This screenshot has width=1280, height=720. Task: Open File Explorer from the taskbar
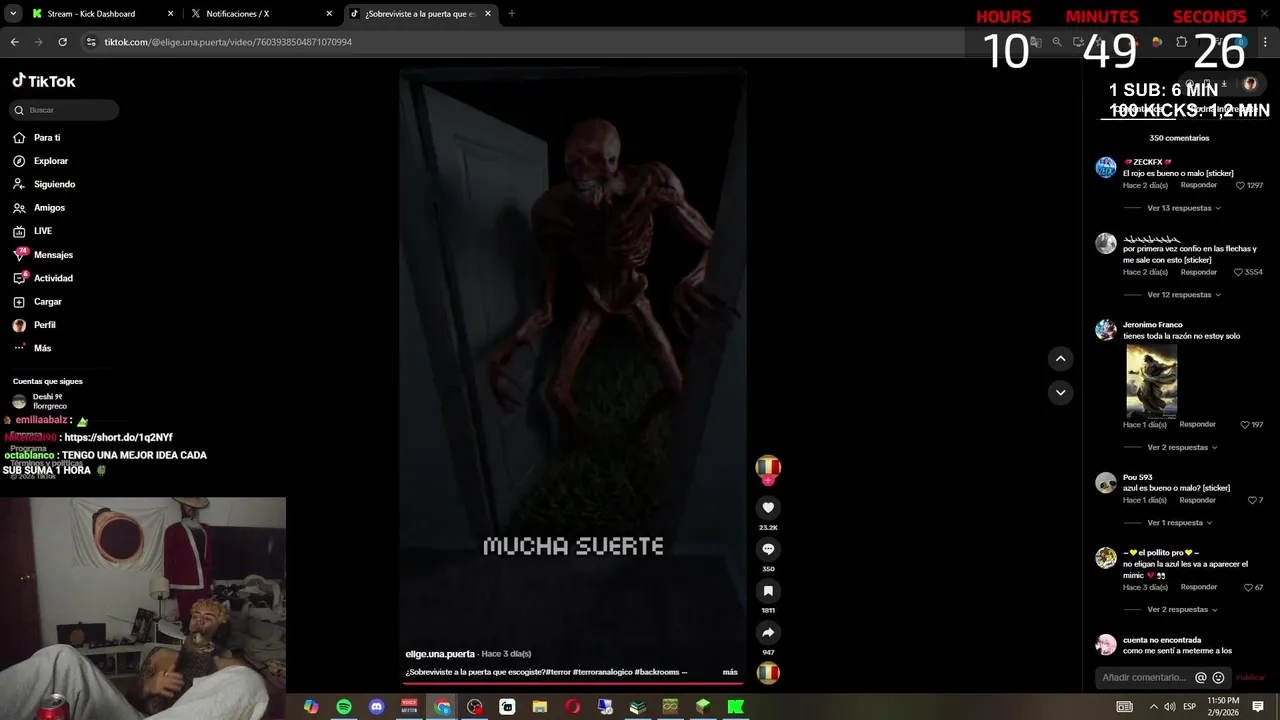point(540,707)
